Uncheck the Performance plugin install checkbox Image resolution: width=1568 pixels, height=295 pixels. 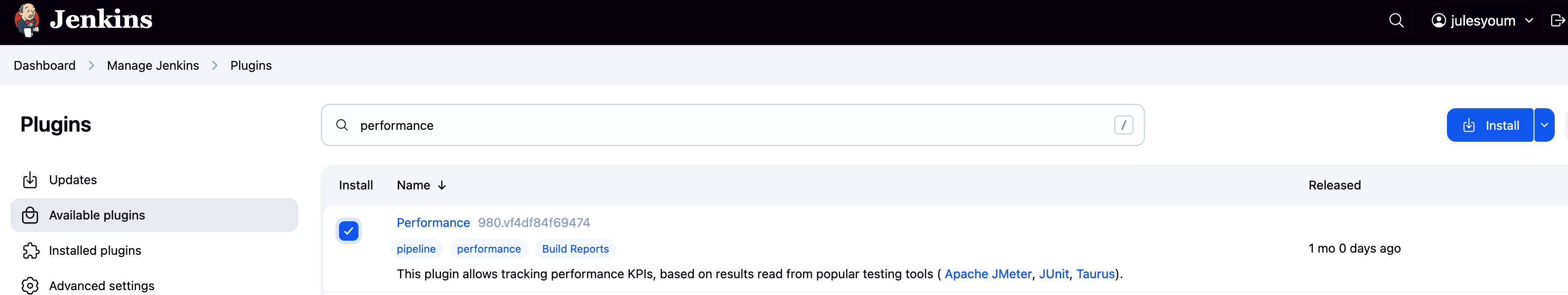click(x=349, y=231)
